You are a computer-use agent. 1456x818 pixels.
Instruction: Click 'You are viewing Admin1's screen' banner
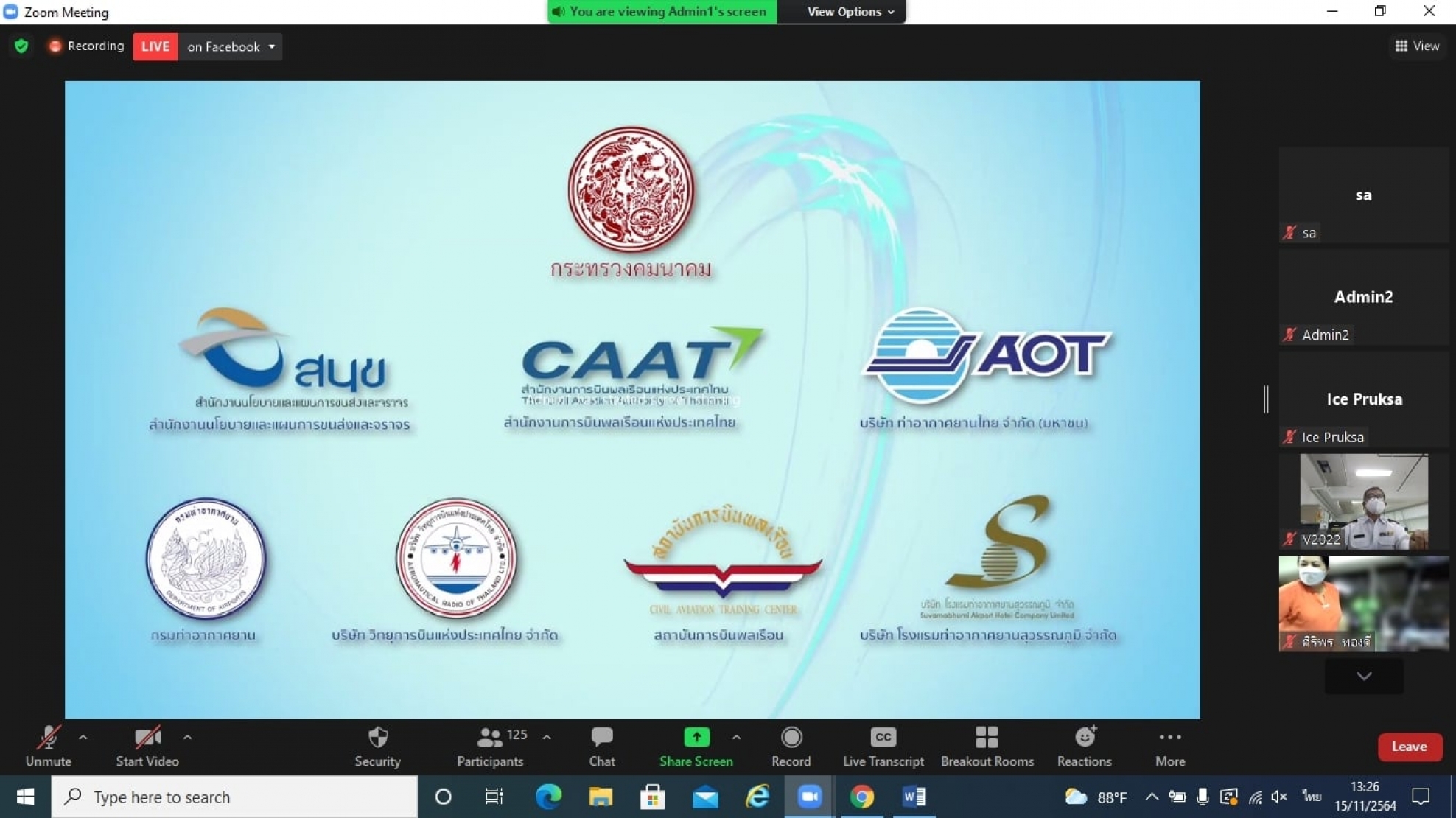(662, 12)
